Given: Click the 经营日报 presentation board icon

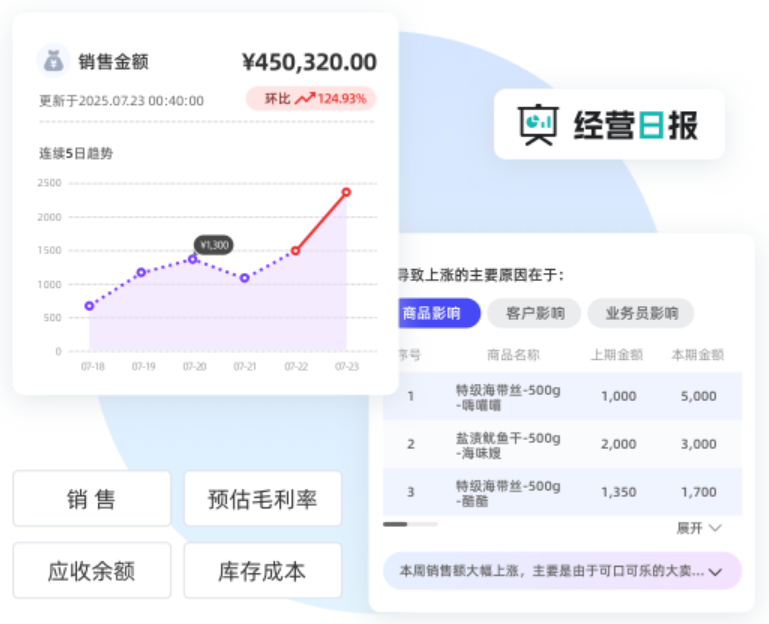Looking at the screenshot, I should [540, 125].
